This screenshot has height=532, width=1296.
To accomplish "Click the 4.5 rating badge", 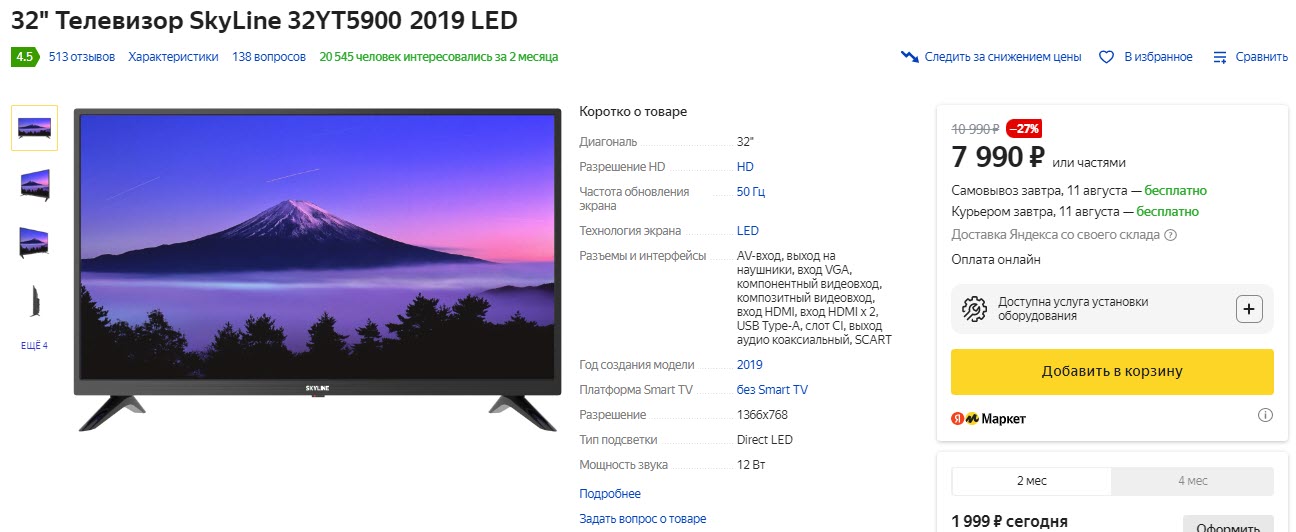I will [24, 57].
